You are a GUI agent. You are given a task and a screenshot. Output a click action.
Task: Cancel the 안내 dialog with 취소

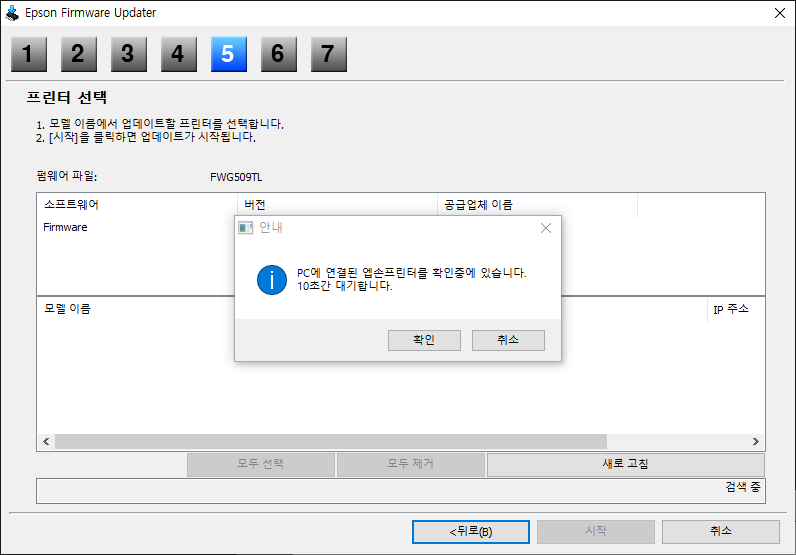pyautogui.click(x=508, y=340)
